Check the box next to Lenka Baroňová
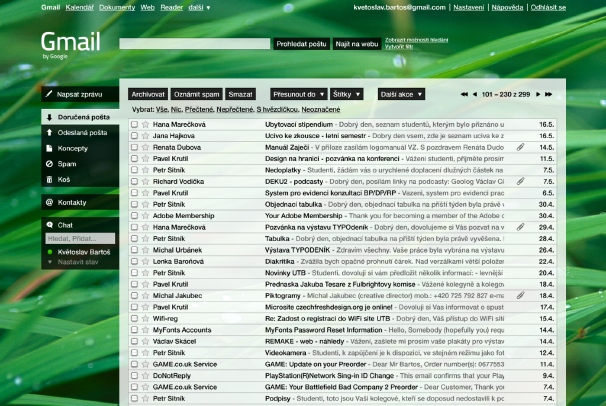606x406 pixels. tap(134, 260)
